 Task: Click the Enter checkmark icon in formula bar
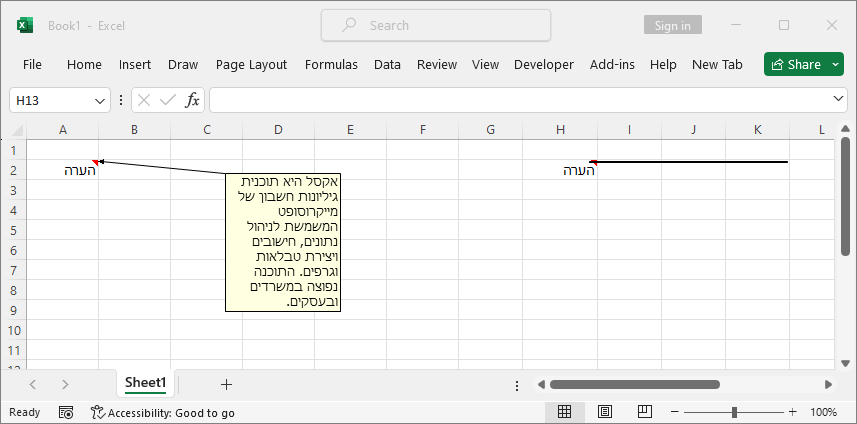click(x=168, y=100)
